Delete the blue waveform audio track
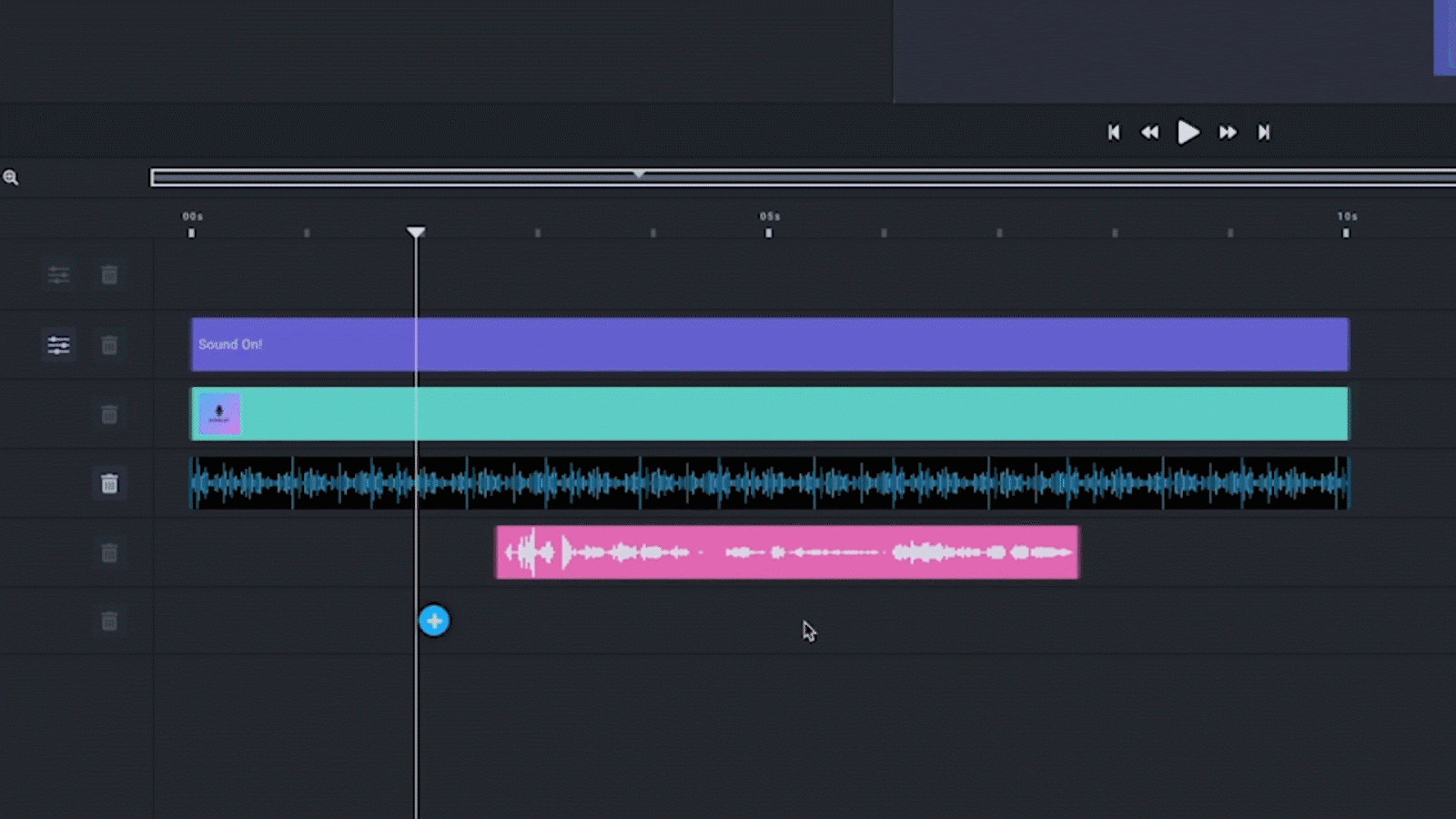Viewport: 1456px width, 819px height. [x=109, y=483]
